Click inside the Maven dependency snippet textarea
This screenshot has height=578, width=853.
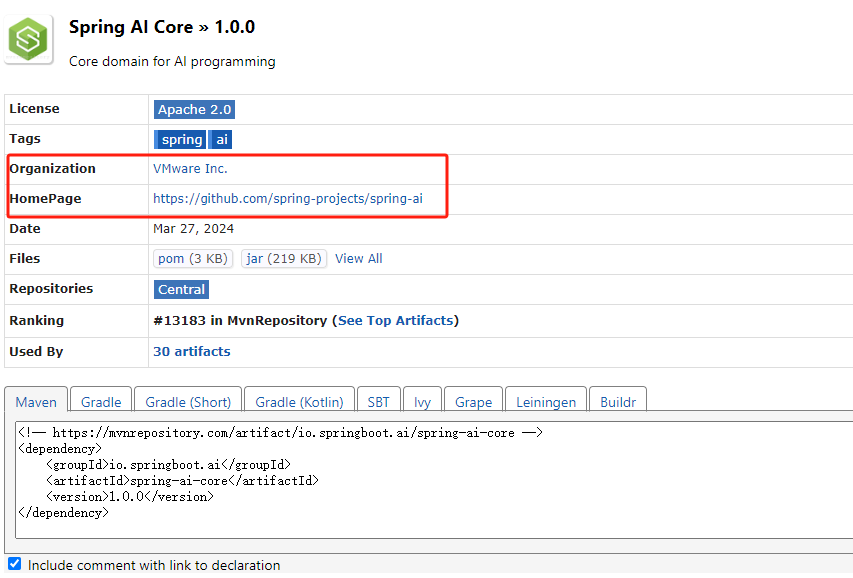(x=434, y=479)
